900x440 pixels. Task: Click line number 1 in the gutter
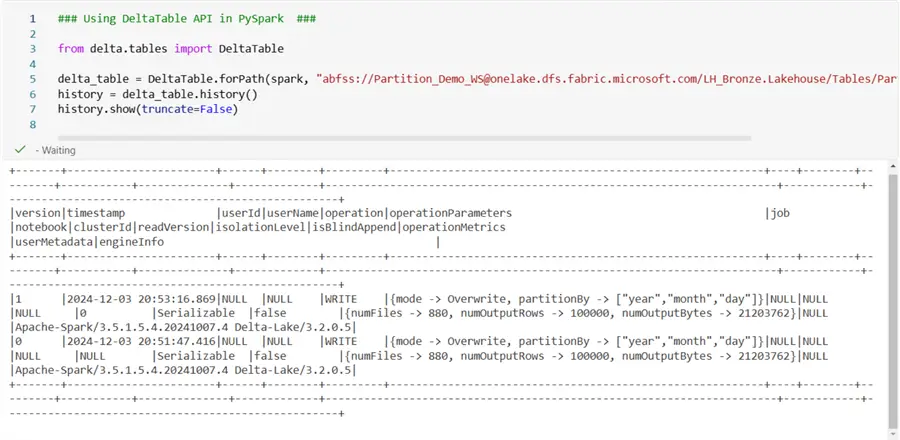pyautogui.click(x=33, y=20)
